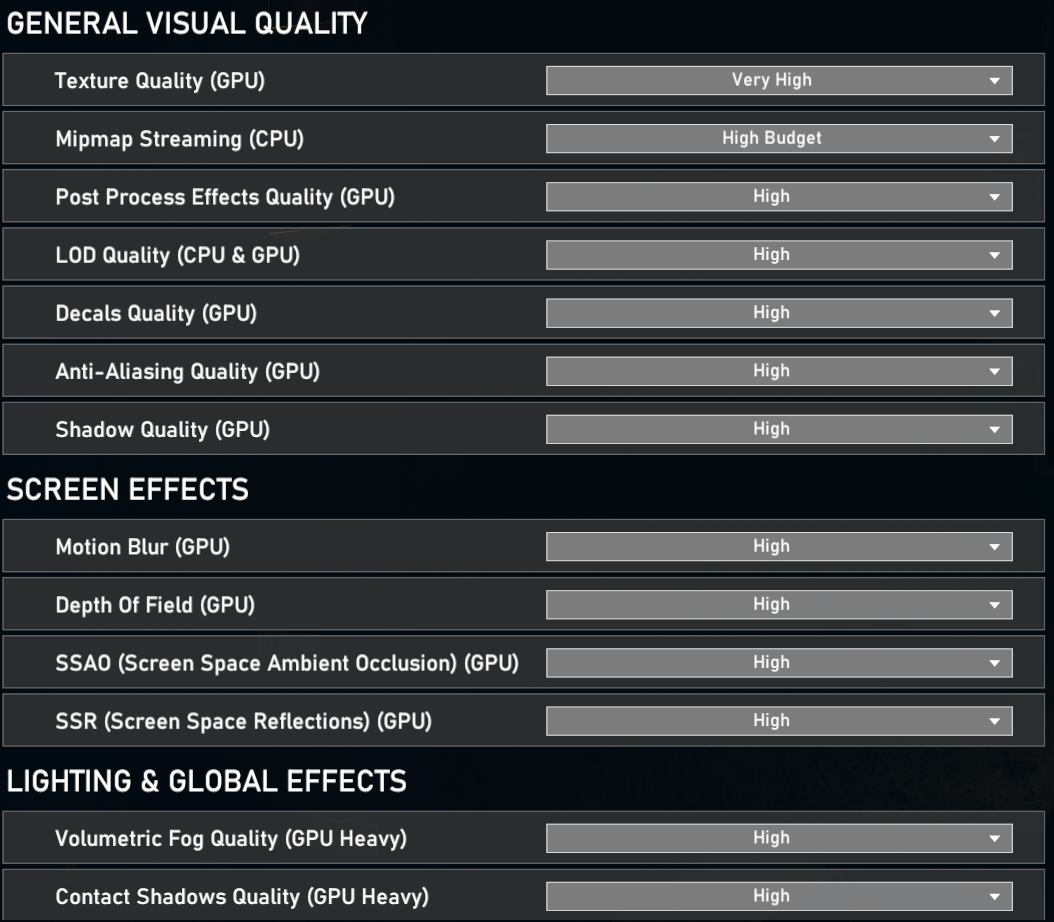Expand the SSAO quality dropdown

779,663
